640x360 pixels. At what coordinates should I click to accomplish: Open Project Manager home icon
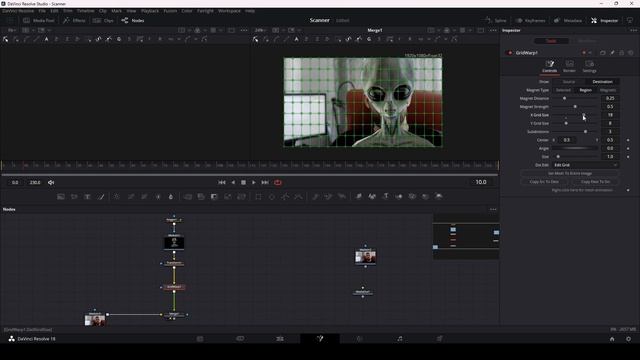[x=612, y=339]
